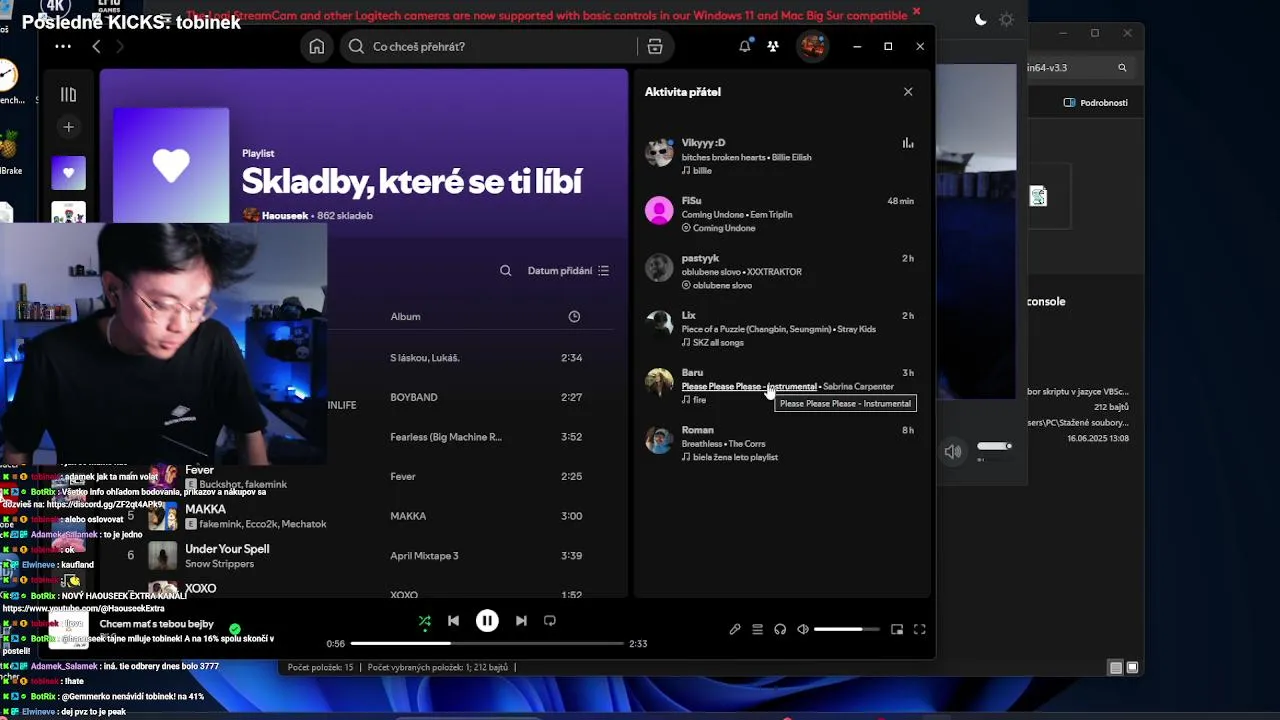Close the Aktivita přátel panel

908,92
